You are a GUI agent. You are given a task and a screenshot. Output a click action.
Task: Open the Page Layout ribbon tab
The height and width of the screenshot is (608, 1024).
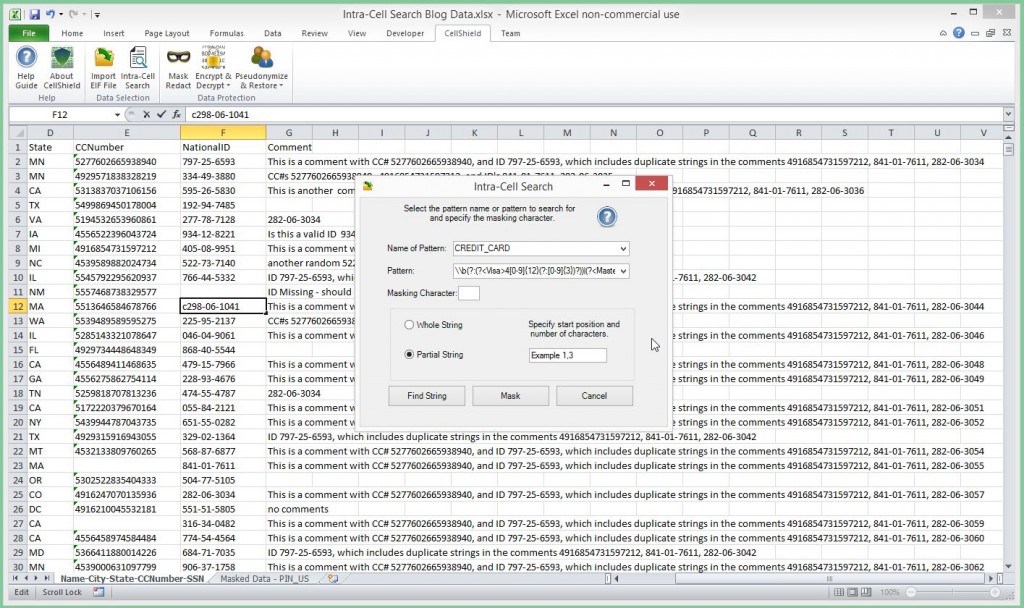(167, 33)
